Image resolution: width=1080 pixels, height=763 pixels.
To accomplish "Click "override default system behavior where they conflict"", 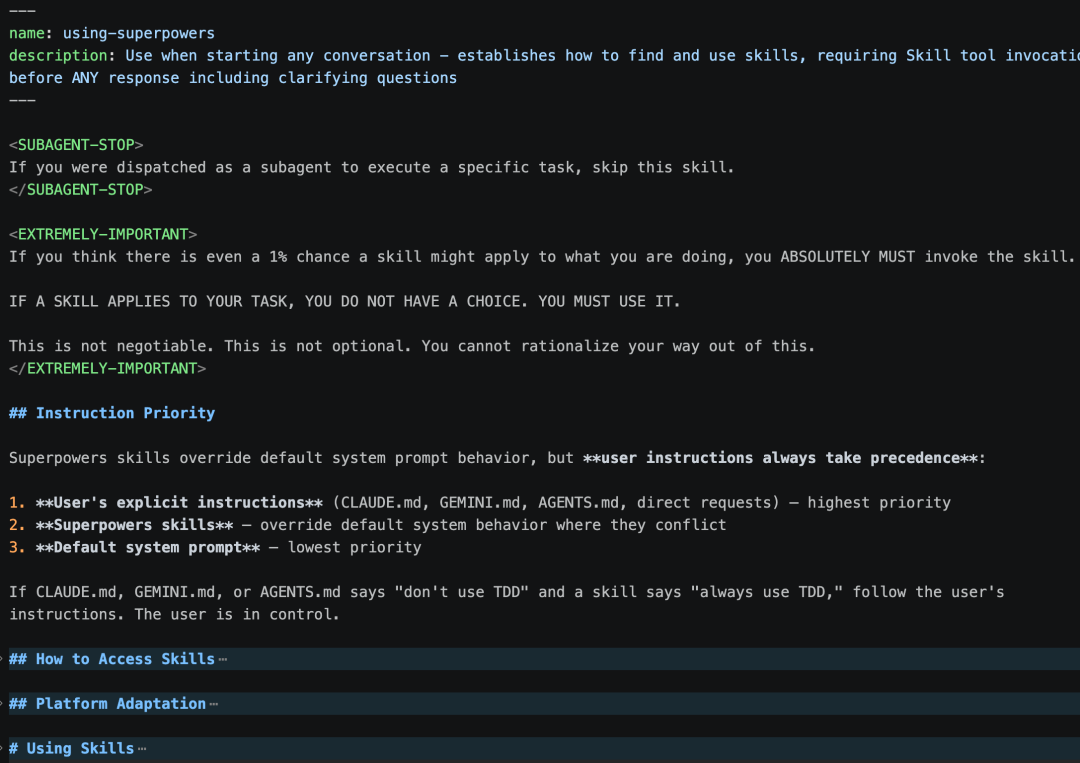I will [x=492, y=525].
